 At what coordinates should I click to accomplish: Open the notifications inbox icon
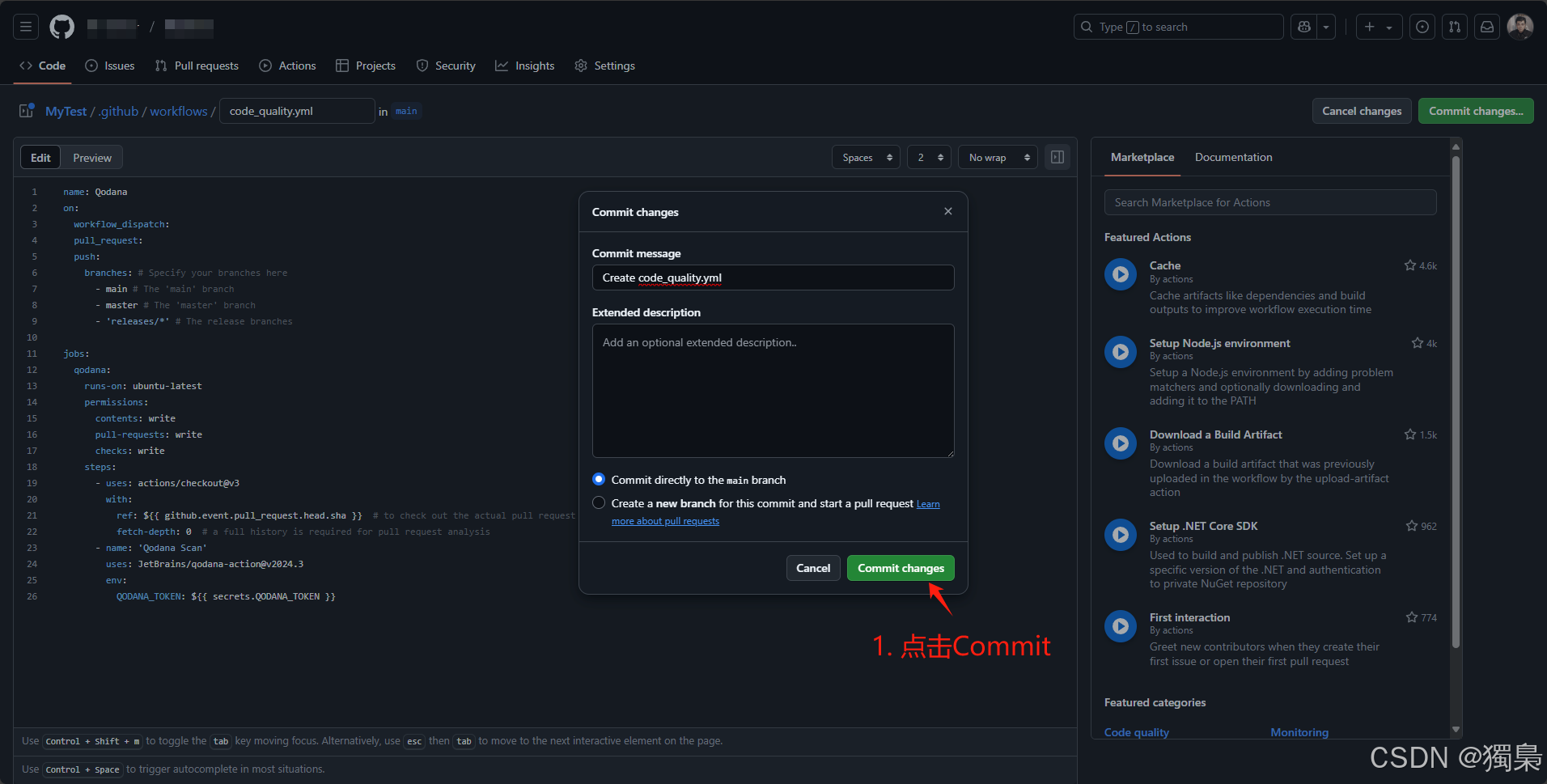(x=1487, y=27)
